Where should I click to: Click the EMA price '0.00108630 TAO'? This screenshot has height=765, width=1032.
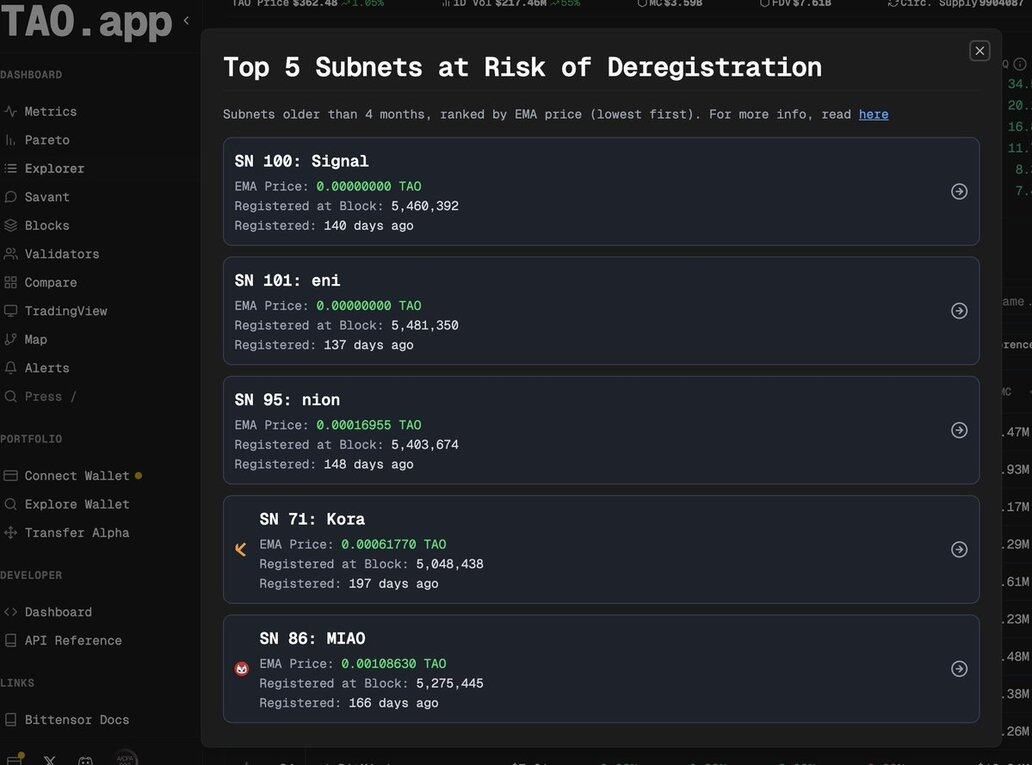394,664
